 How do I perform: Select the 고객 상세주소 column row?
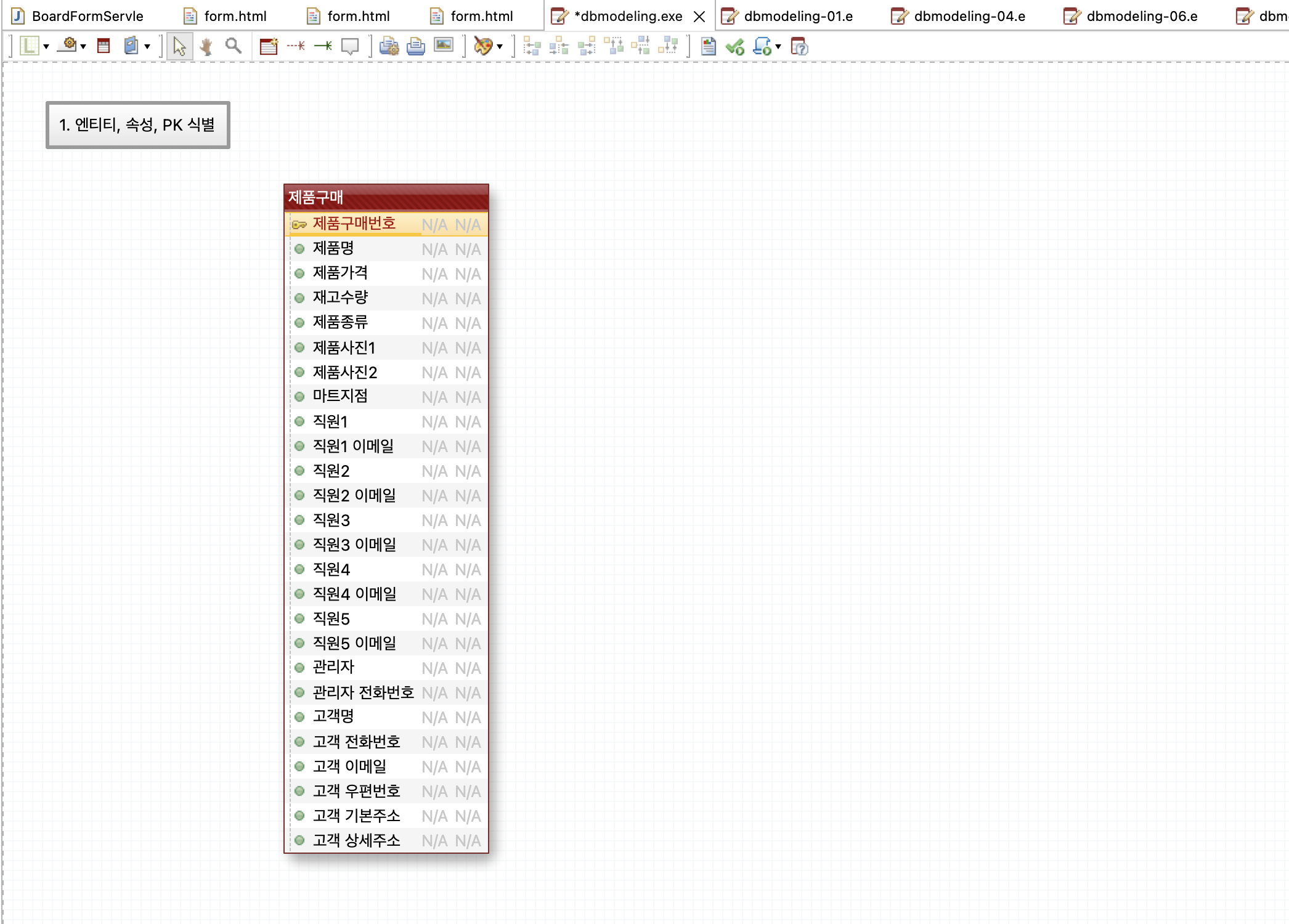tap(386, 840)
